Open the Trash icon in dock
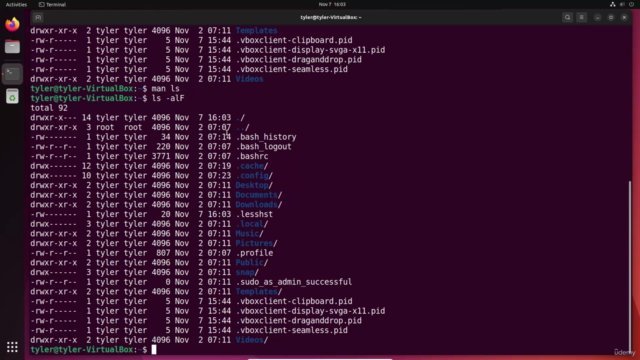Viewport: 640px width, 360px height. point(12,97)
